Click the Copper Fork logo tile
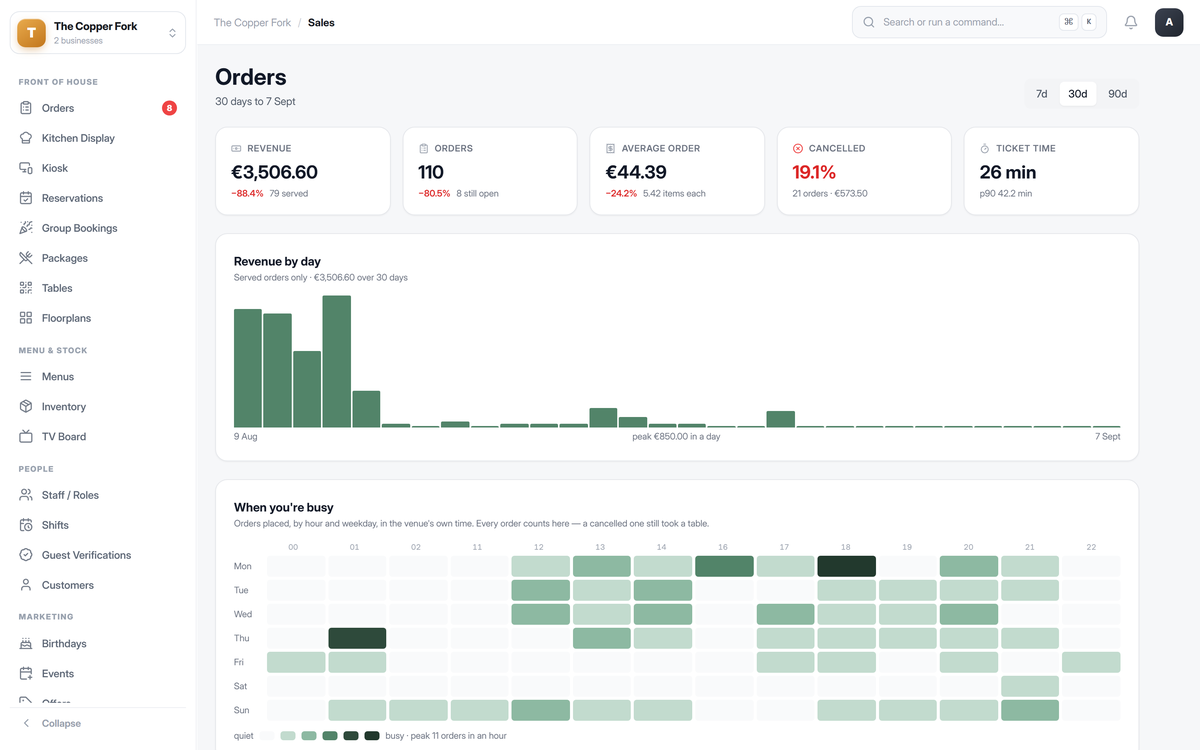 (32, 33)
